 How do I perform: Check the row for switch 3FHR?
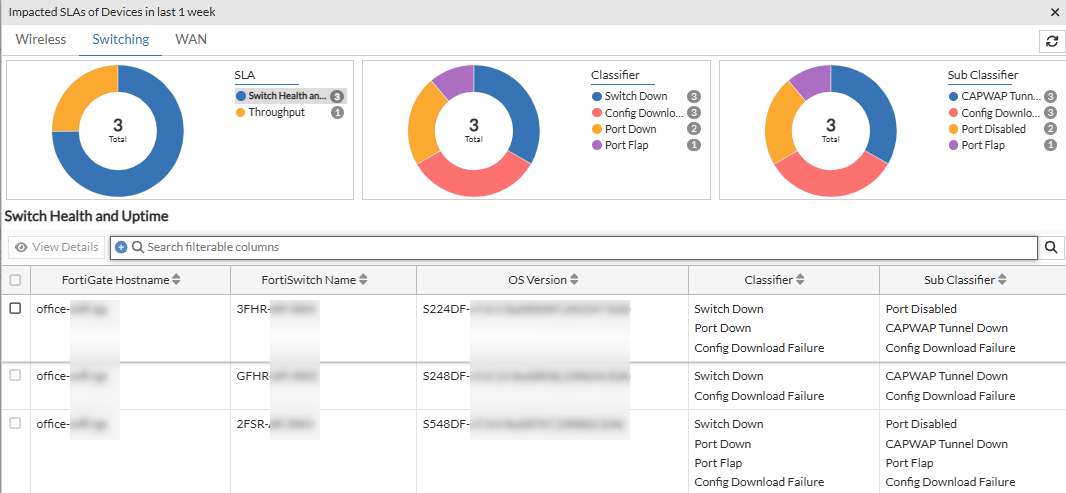pyautogui.click(x=15, y=308)
